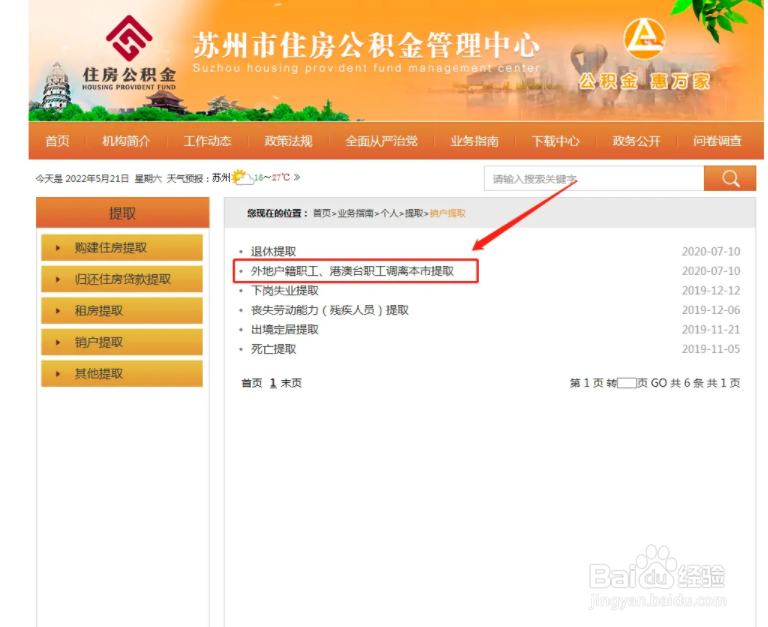Image resolution: width=768 pixels, height=627 pixels.
Task: Open the 问卷调查 navigation item
Action: (717, 141)
